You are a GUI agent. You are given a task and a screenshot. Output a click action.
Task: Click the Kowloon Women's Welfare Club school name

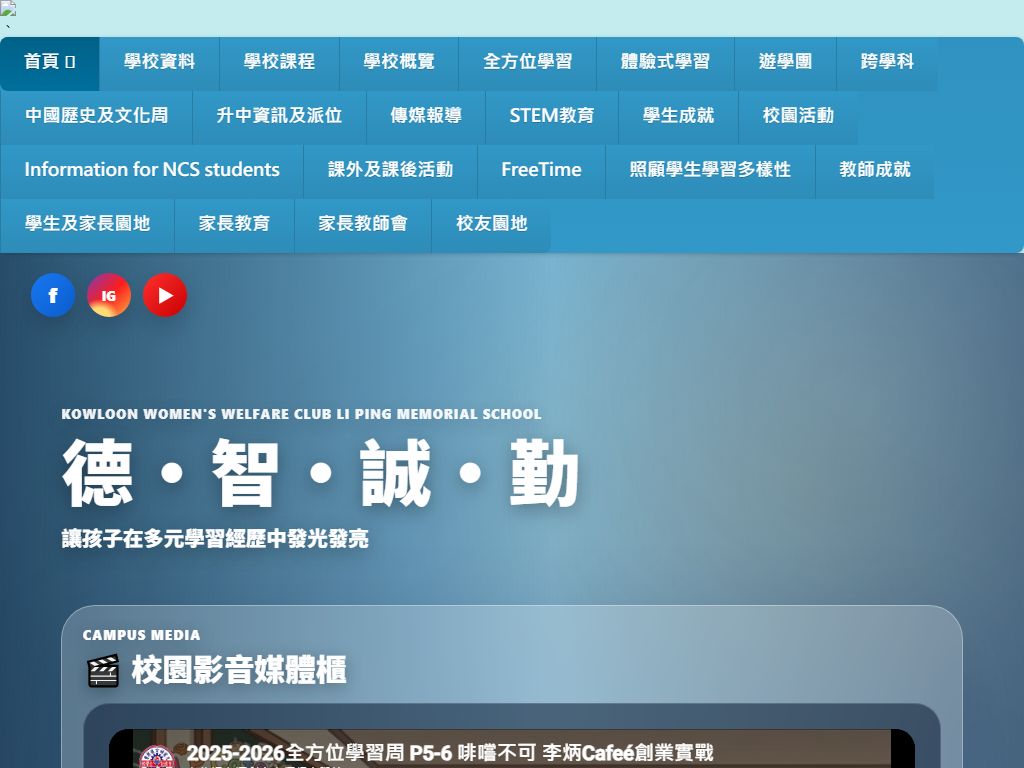302,414
